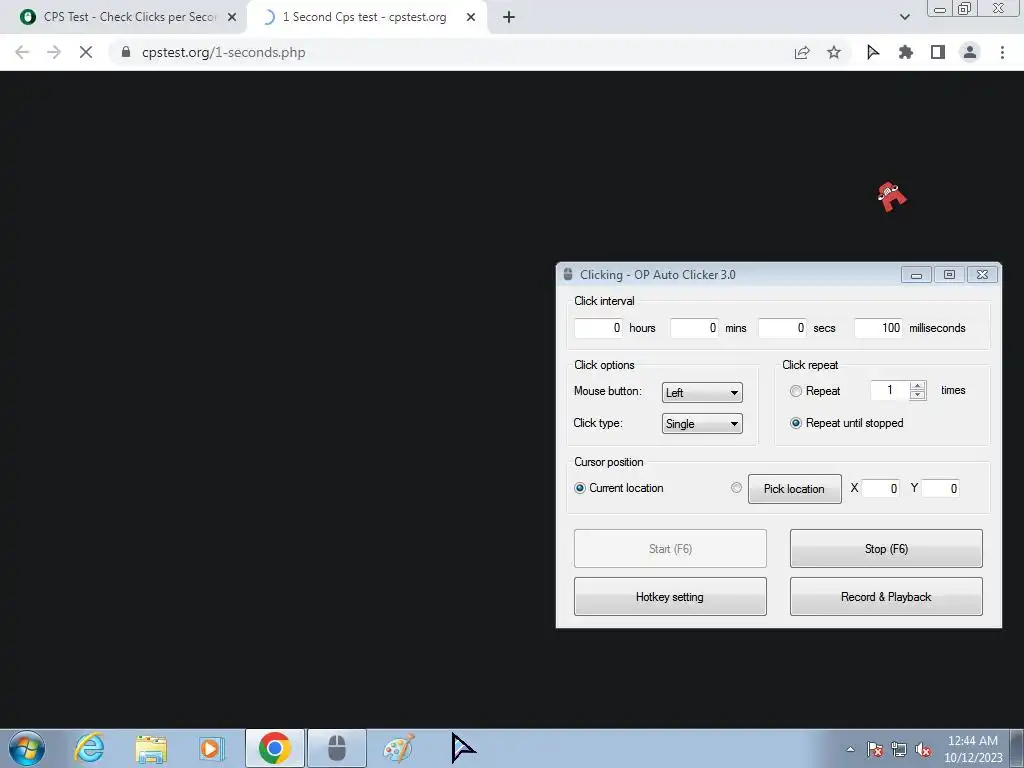
Task: Go back using browser back arrow
Action: [x=22, y=52]
